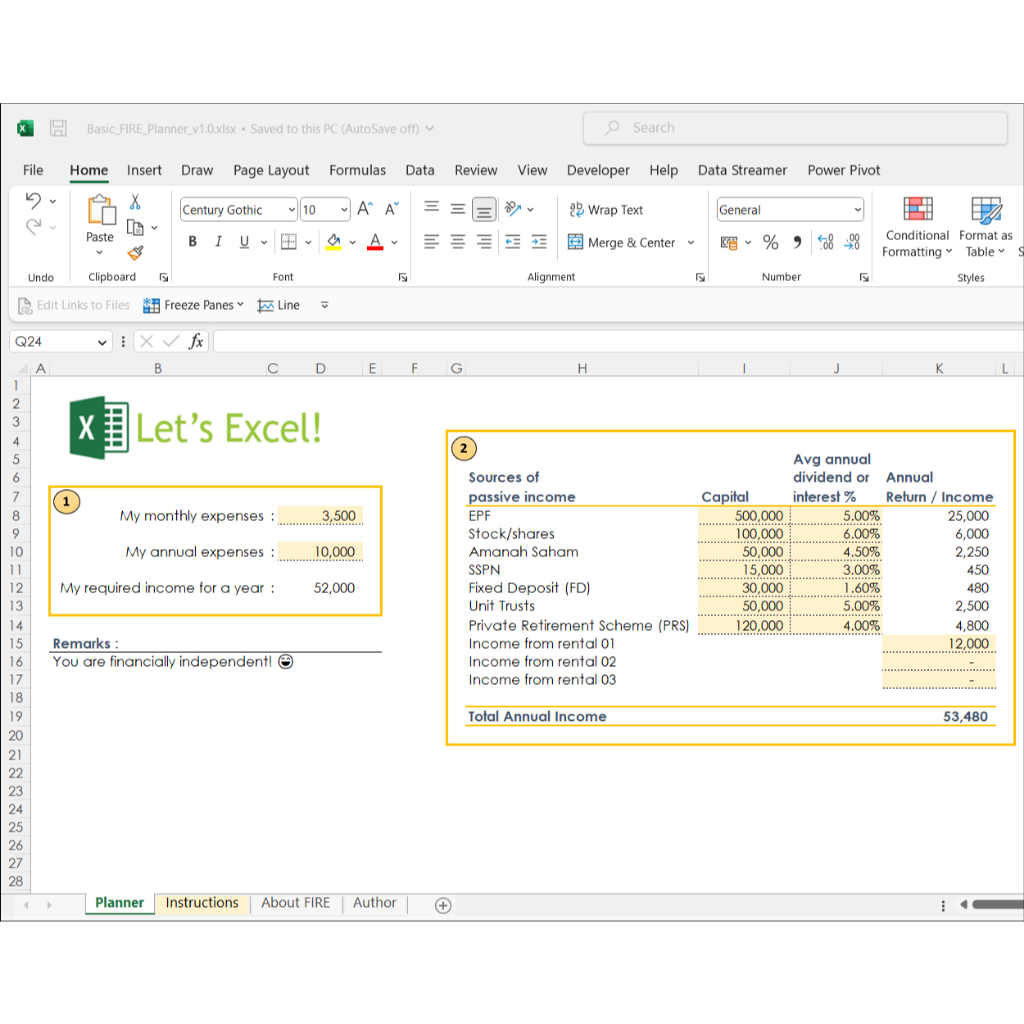This screenshot has width=1024, height=1024.
Task: Open the General number format dropdown
Action: (858, 209)
